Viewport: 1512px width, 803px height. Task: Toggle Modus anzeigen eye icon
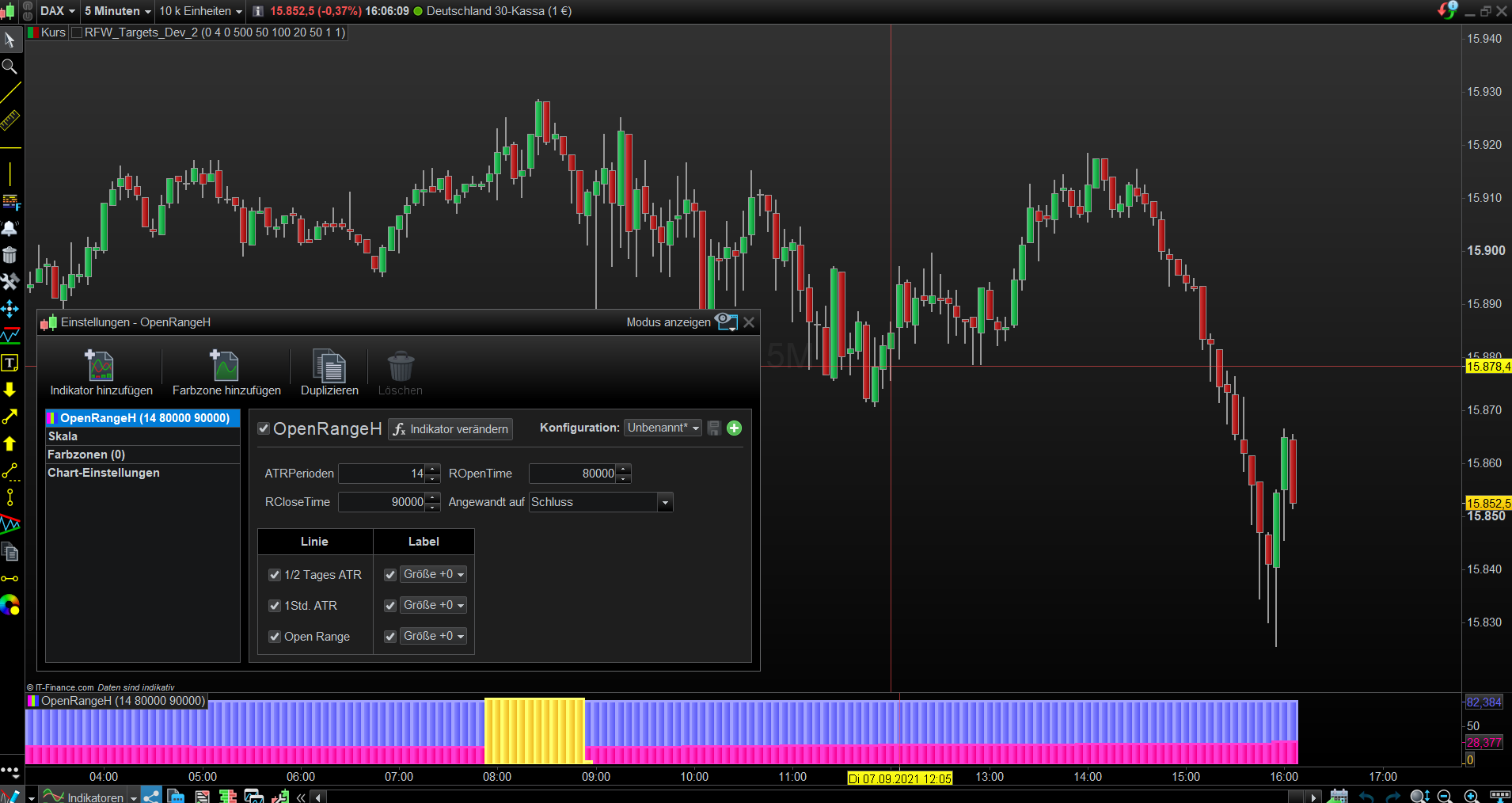click(726, 322)
